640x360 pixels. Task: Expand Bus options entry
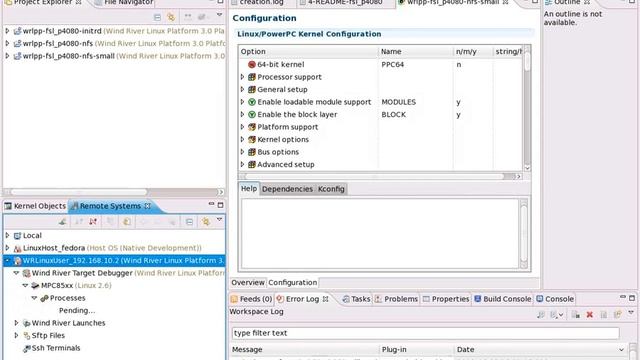242,152
